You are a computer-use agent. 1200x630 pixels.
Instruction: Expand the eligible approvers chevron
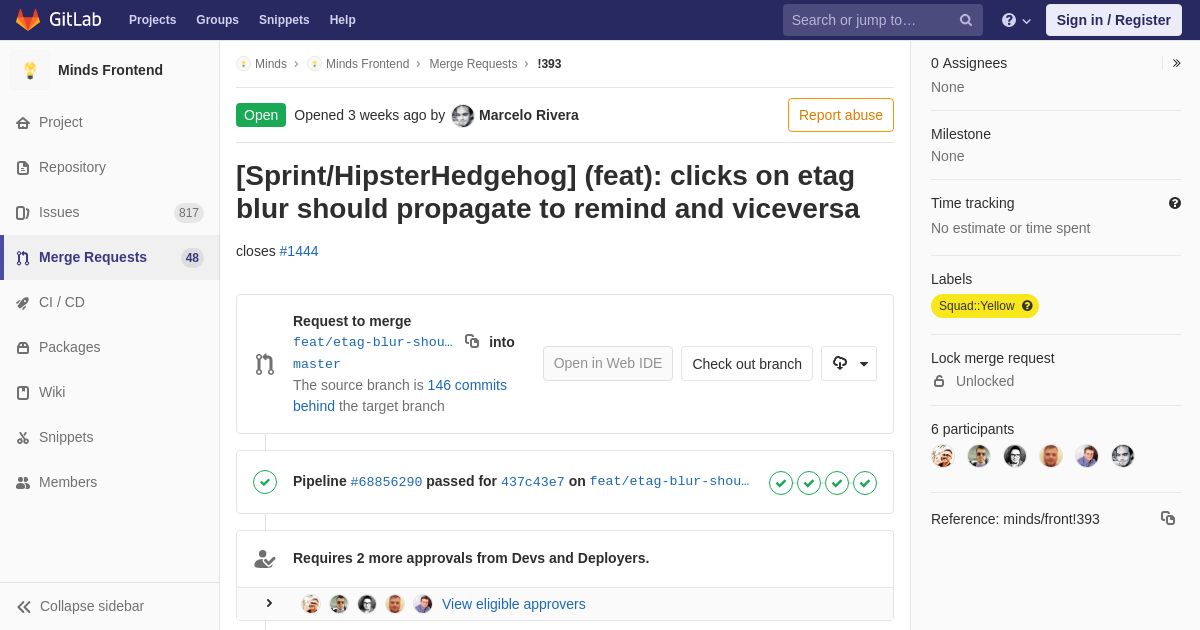(x=269, y=603)
